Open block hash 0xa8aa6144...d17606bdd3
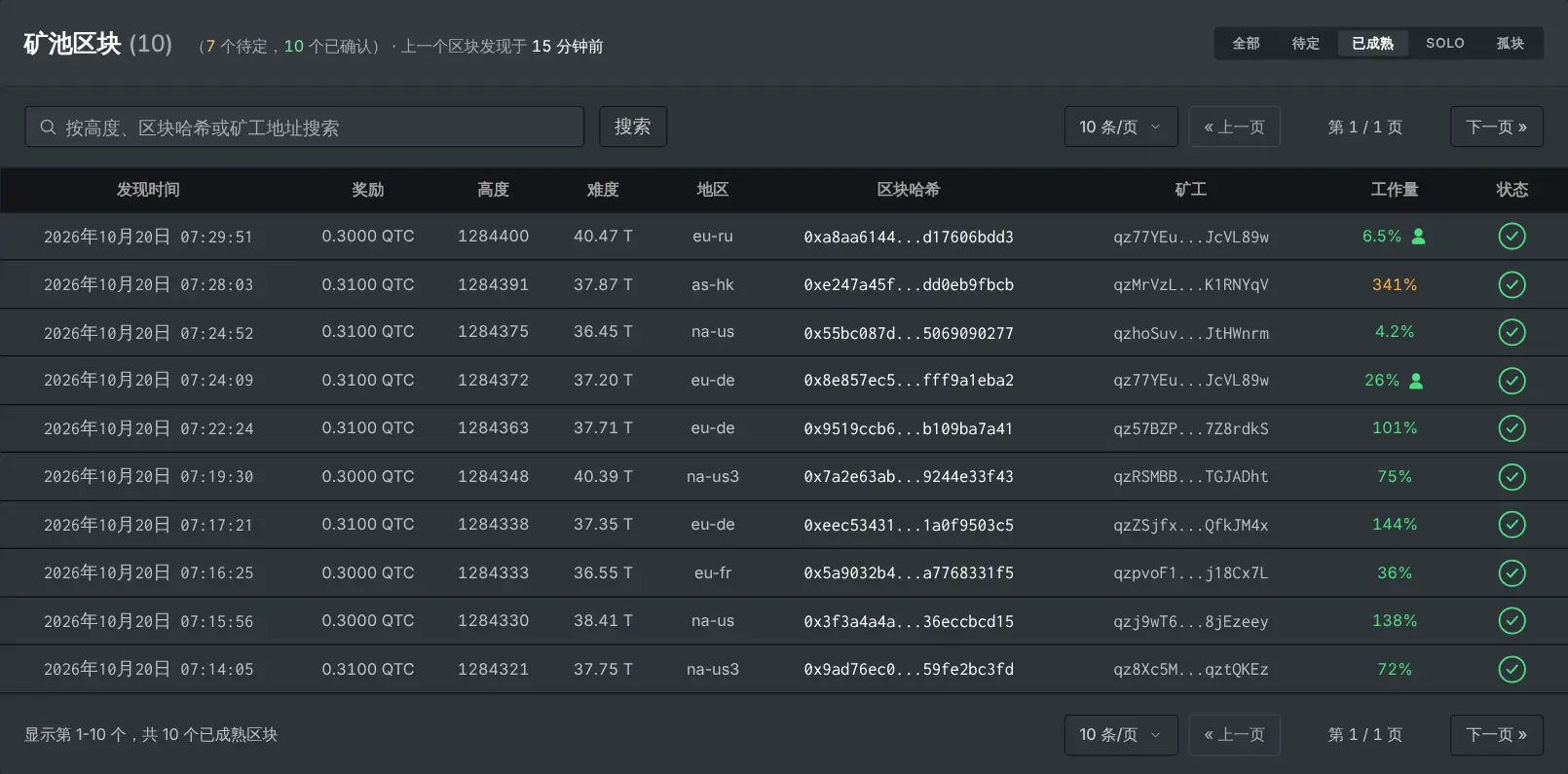Image resolution: width=1568 pixels, height=774 pixels. pos(909,237)
